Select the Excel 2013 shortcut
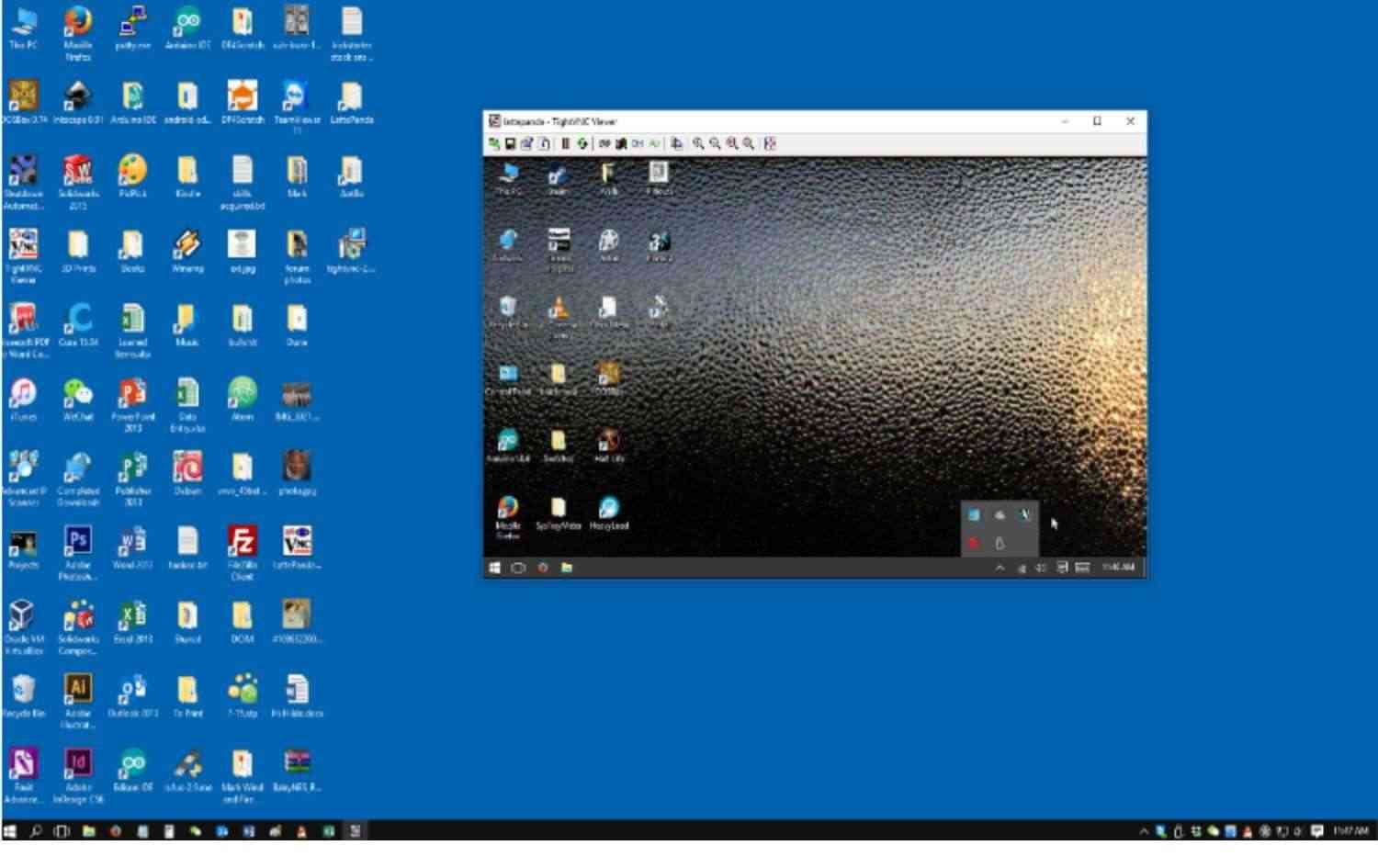The width and height of the screenshot is (1378, 868). click(133, 621)
